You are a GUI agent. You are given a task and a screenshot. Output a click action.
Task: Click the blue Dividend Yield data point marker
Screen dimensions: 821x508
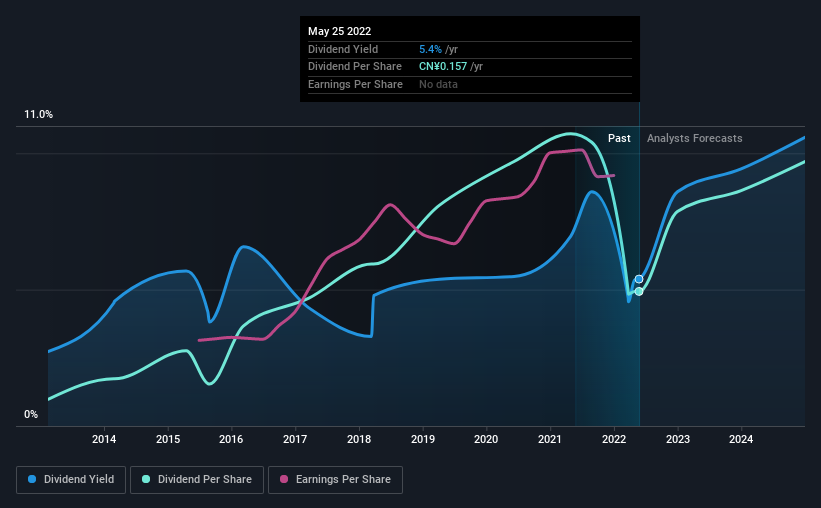click(x=639, y=279)
